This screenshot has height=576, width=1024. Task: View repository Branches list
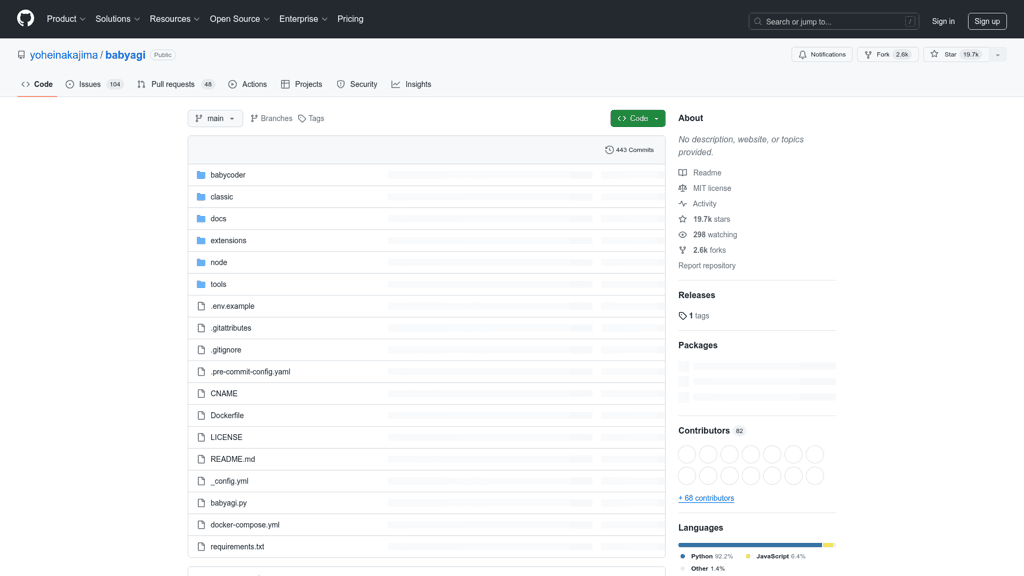point(271,118)
